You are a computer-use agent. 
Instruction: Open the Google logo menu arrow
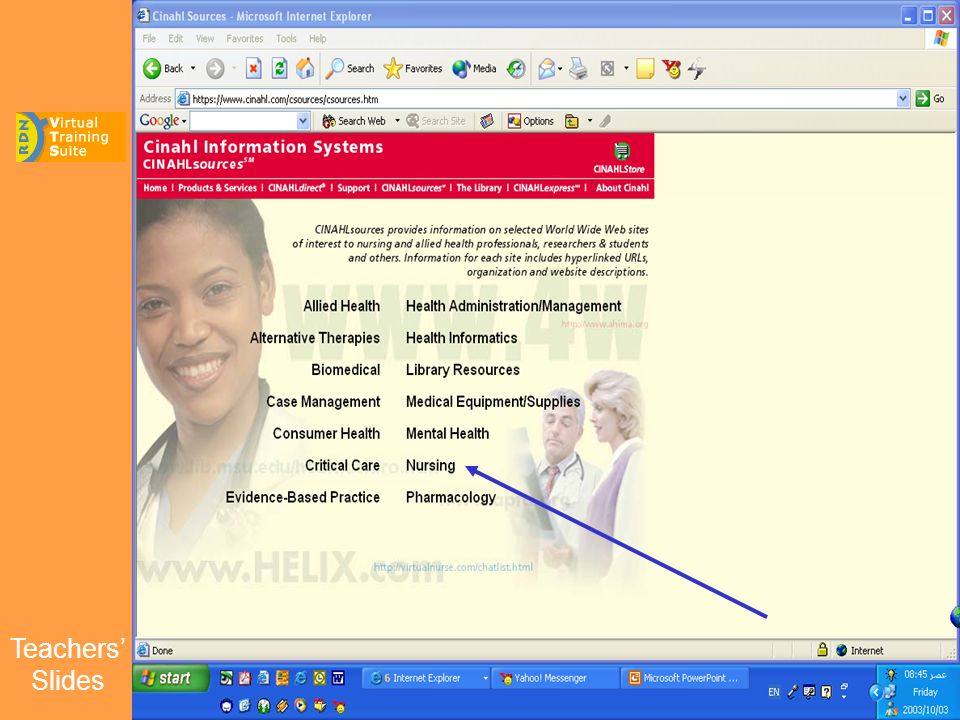[x=184, y=121]
